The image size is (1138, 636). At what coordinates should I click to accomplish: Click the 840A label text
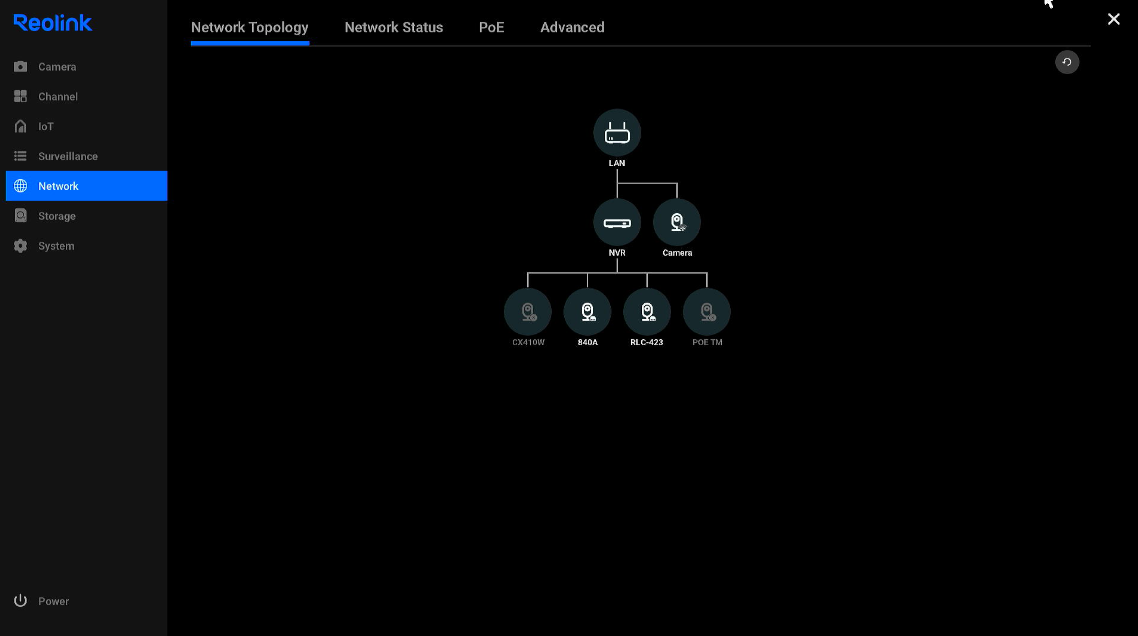[x=588, y=342]
